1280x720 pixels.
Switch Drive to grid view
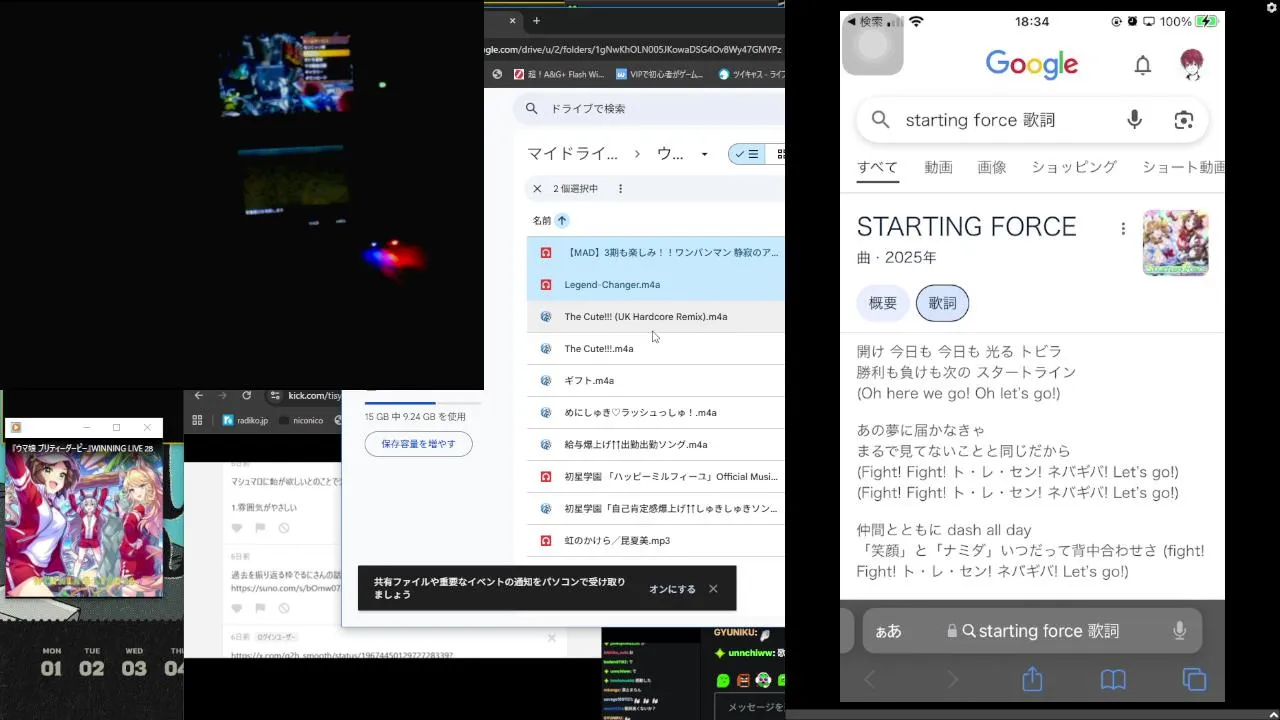pos(778,154)
